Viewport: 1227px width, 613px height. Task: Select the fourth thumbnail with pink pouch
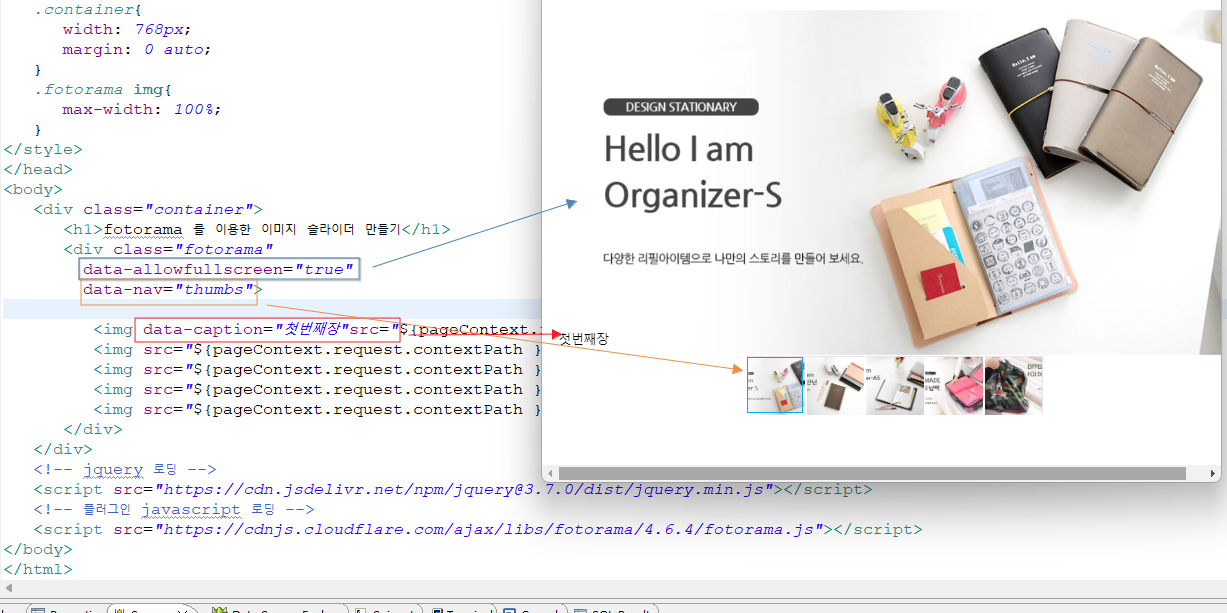coord(954,385)
